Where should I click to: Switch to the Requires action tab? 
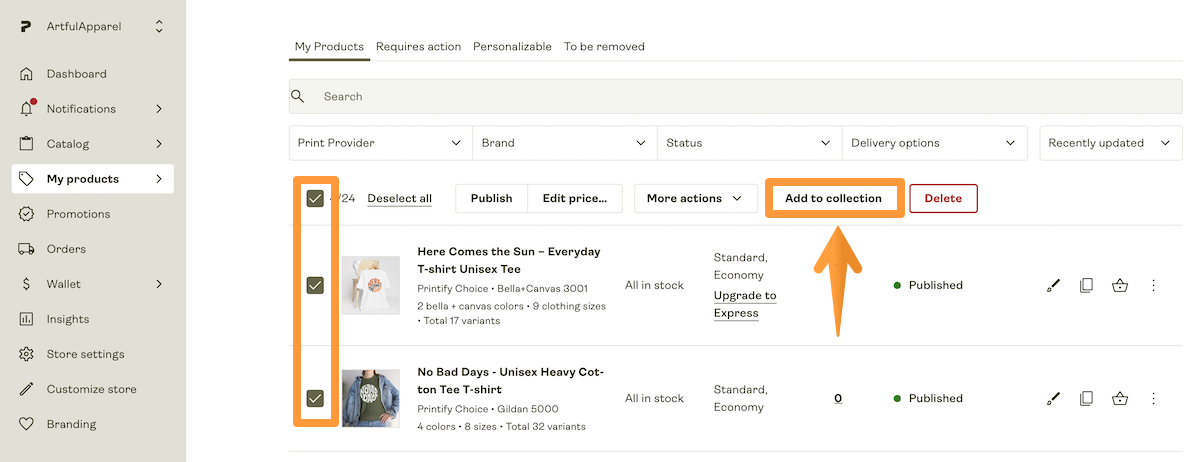[x=419, y=47]
